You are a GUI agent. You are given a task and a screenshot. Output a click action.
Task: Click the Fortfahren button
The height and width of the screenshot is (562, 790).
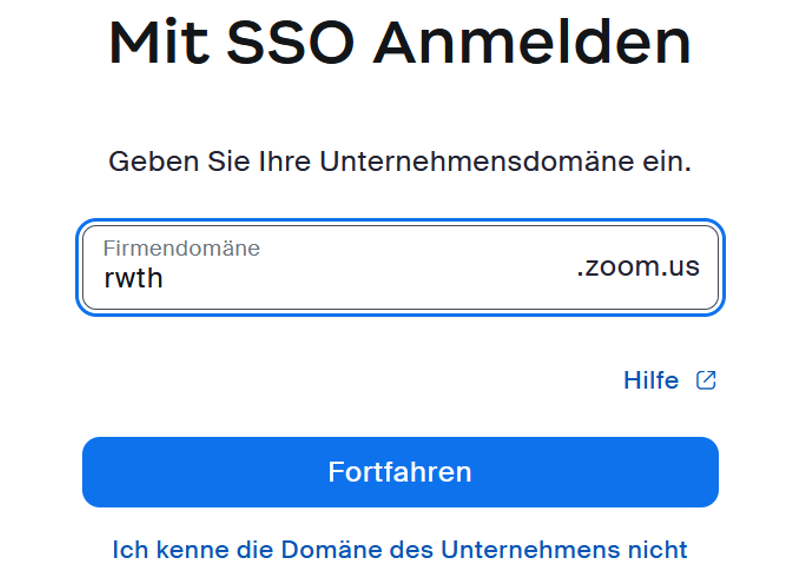(400, 472)
